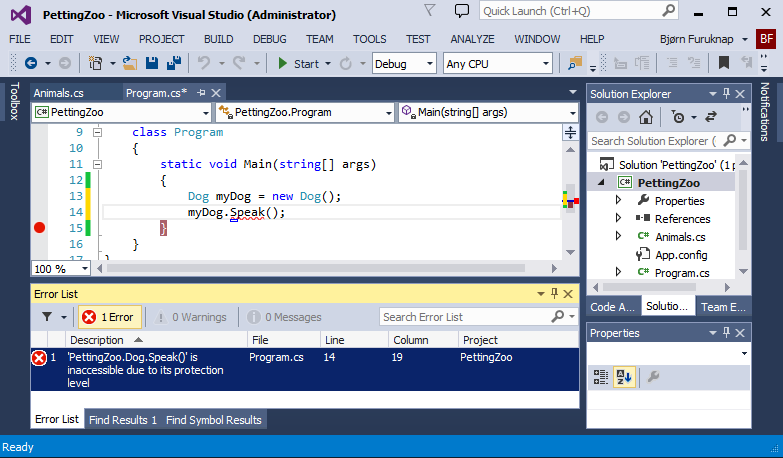Open the TOOLS menu
This screenshot has width=783, height=458.
(x=370, y=39)
